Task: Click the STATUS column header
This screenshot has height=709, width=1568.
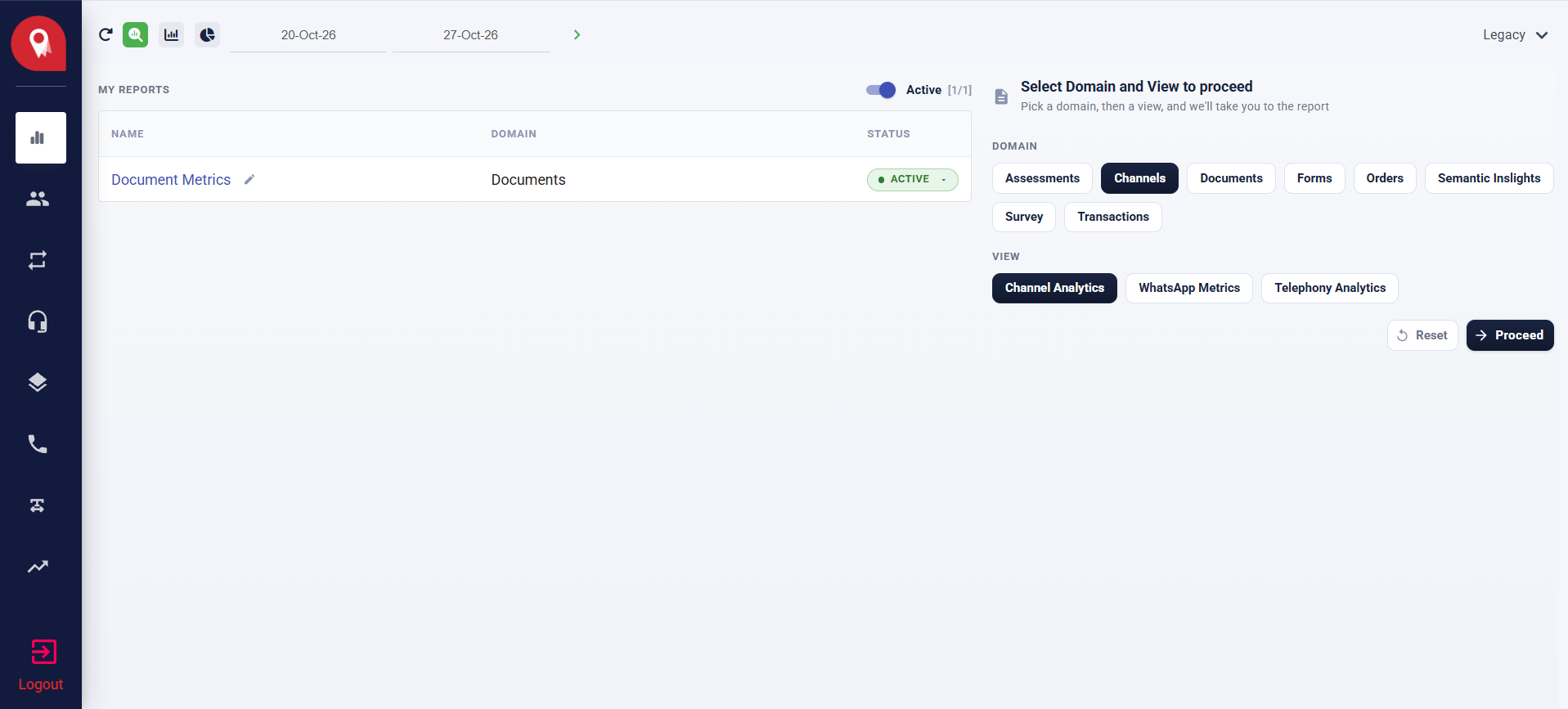Action: pyautogui.click(x=888, y=134)
